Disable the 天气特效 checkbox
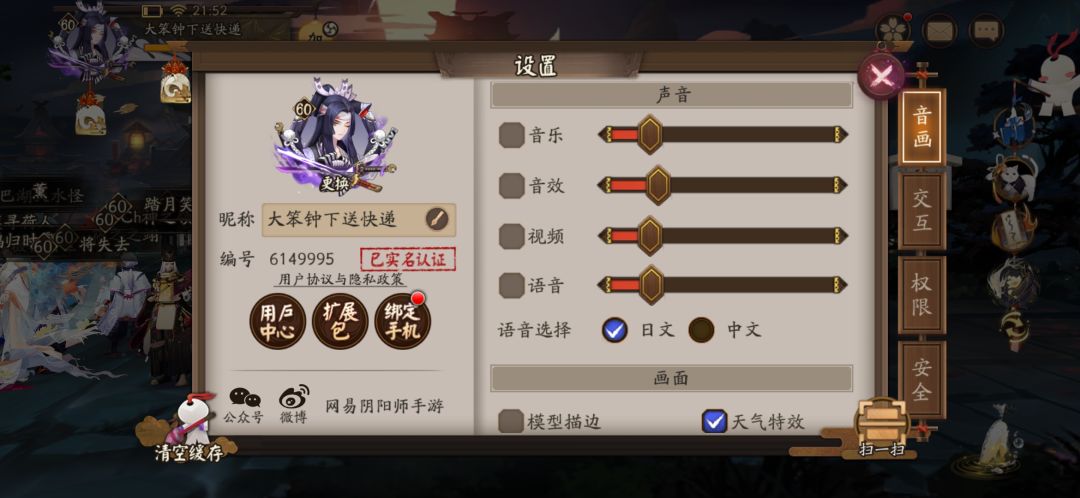 [714, 421]
